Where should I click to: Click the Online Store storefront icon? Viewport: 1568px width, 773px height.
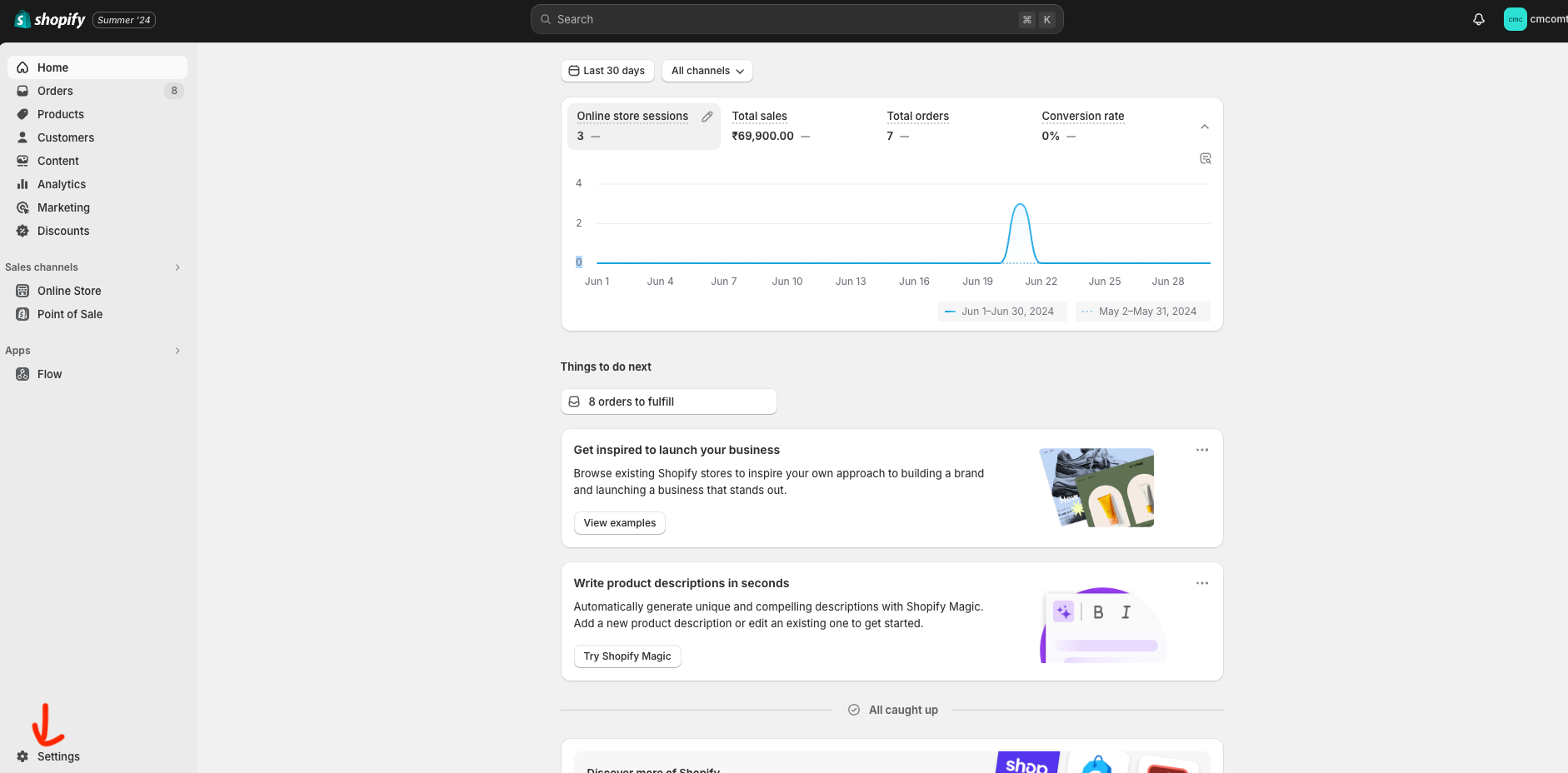(x=22, y=291)
